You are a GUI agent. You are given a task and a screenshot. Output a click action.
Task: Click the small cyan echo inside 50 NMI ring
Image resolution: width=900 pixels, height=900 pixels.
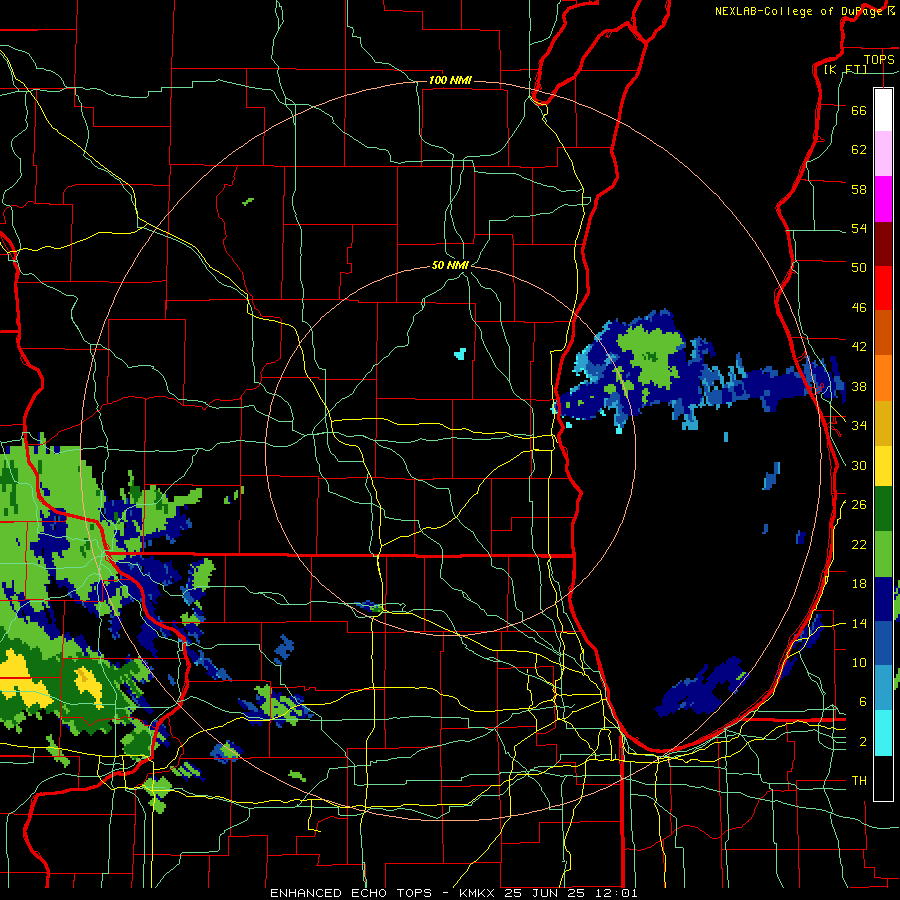460,354
